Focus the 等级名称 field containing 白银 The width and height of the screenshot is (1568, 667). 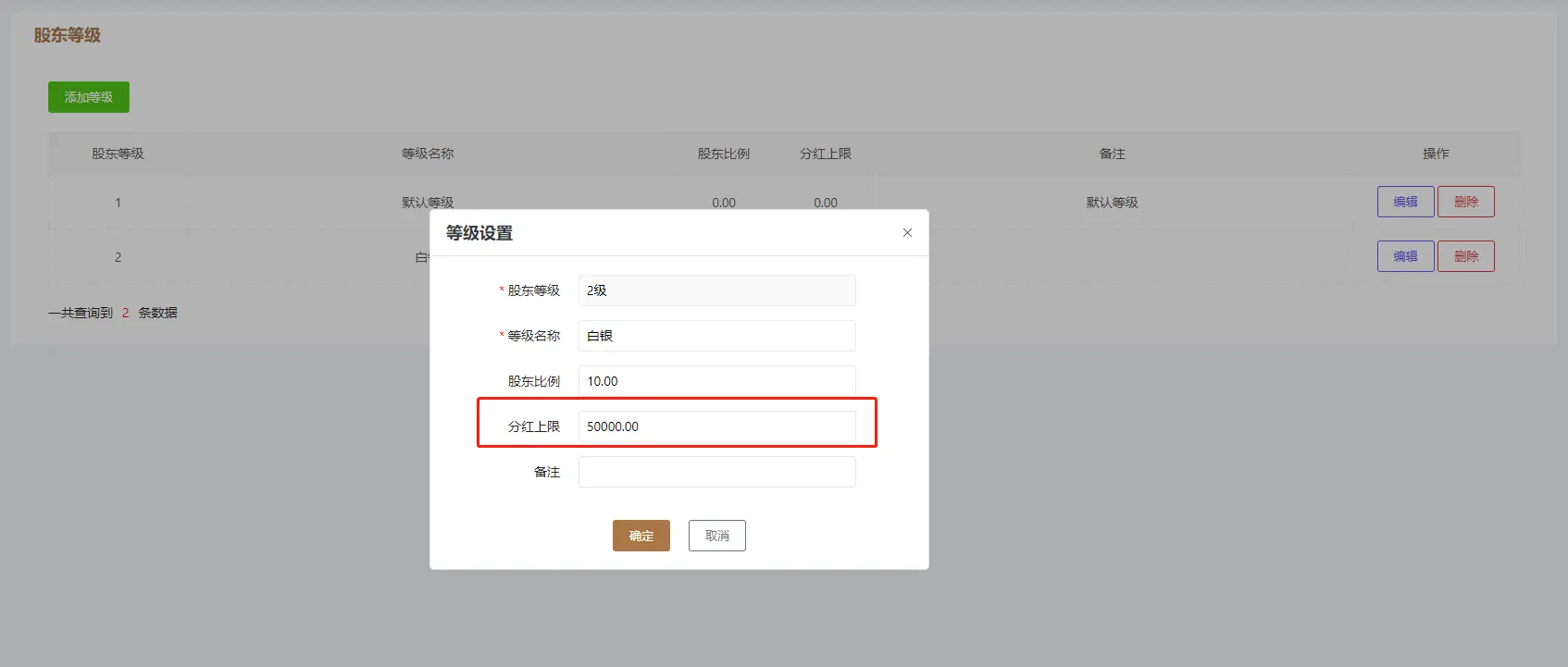[716, 336]
